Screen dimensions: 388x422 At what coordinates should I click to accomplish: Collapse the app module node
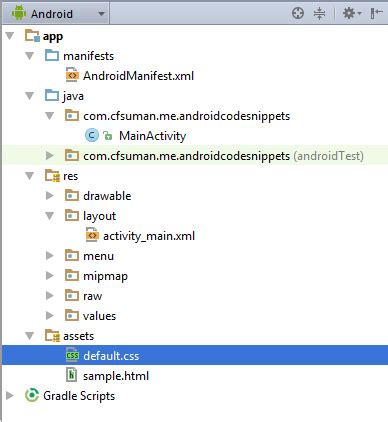(10, 36)
